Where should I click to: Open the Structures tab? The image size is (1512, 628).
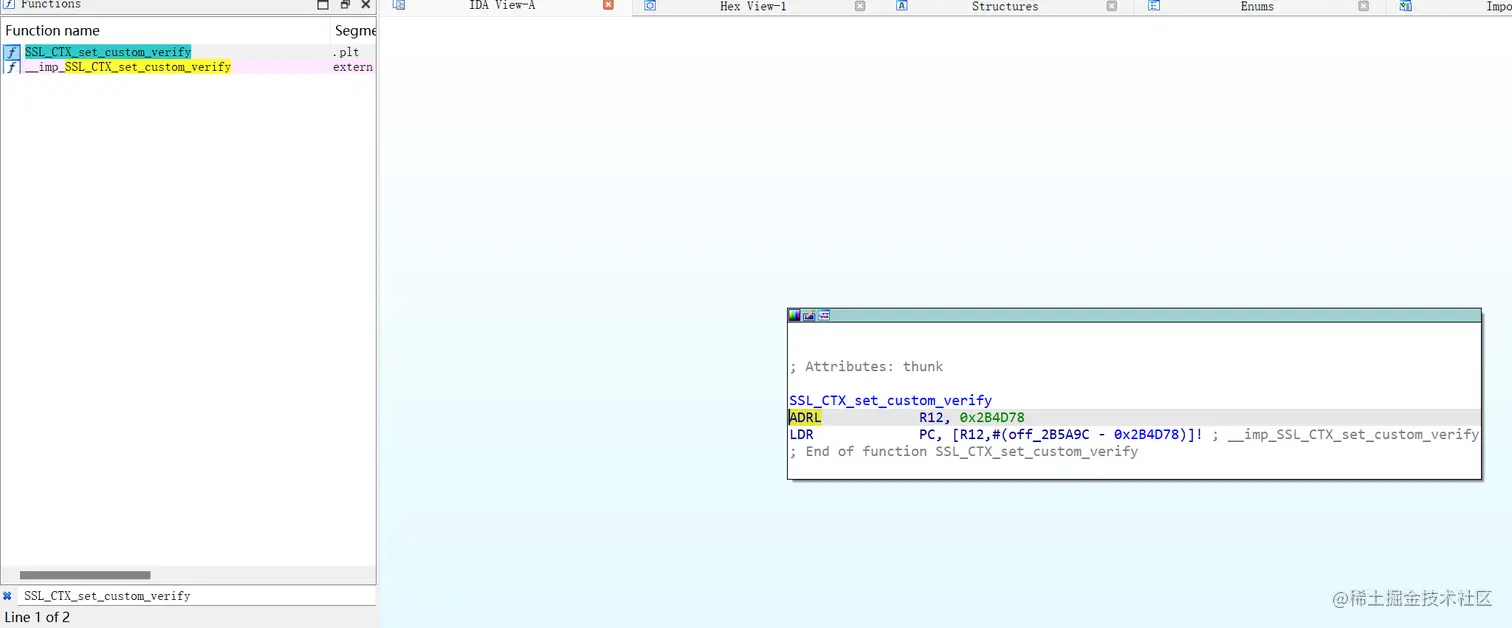1005,6
